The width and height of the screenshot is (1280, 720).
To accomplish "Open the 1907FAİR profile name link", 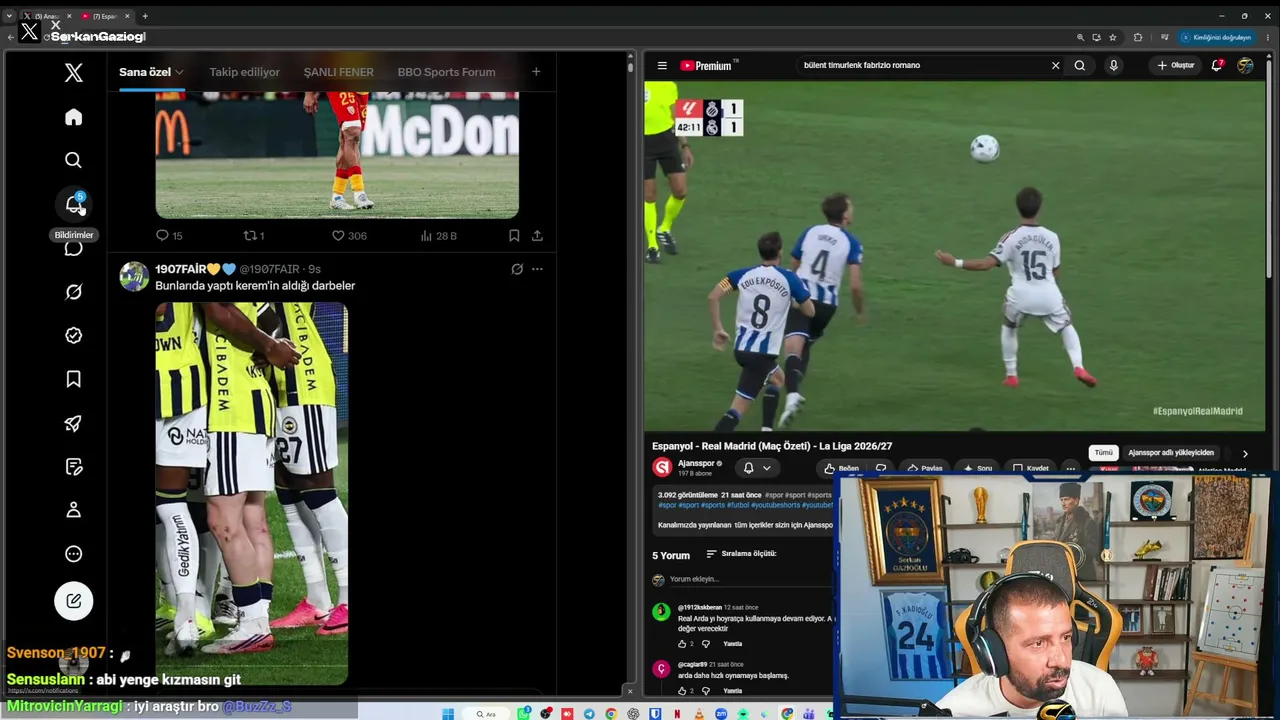I will click(195, 269).
